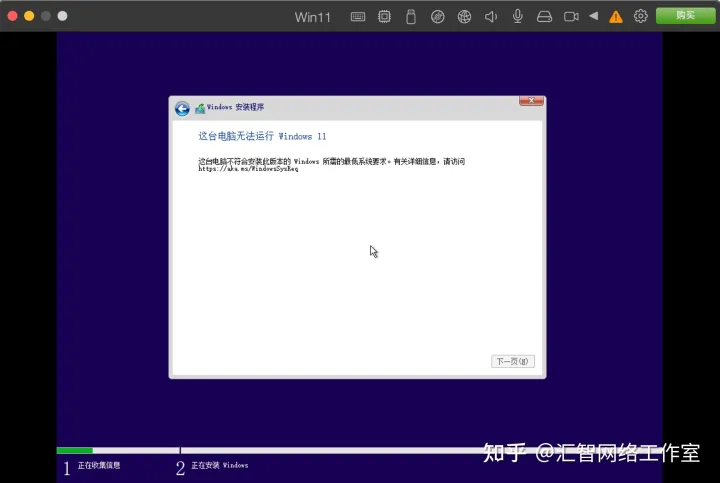Open the settings gear icon
The image size is (720, 483).
click(x=641, y=16)
